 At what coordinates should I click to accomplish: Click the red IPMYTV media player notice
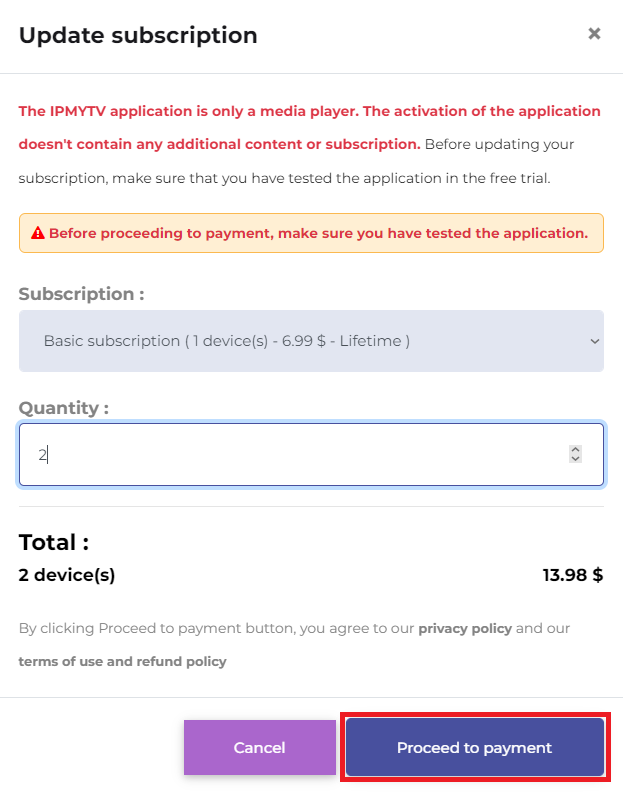coord(309,127)
